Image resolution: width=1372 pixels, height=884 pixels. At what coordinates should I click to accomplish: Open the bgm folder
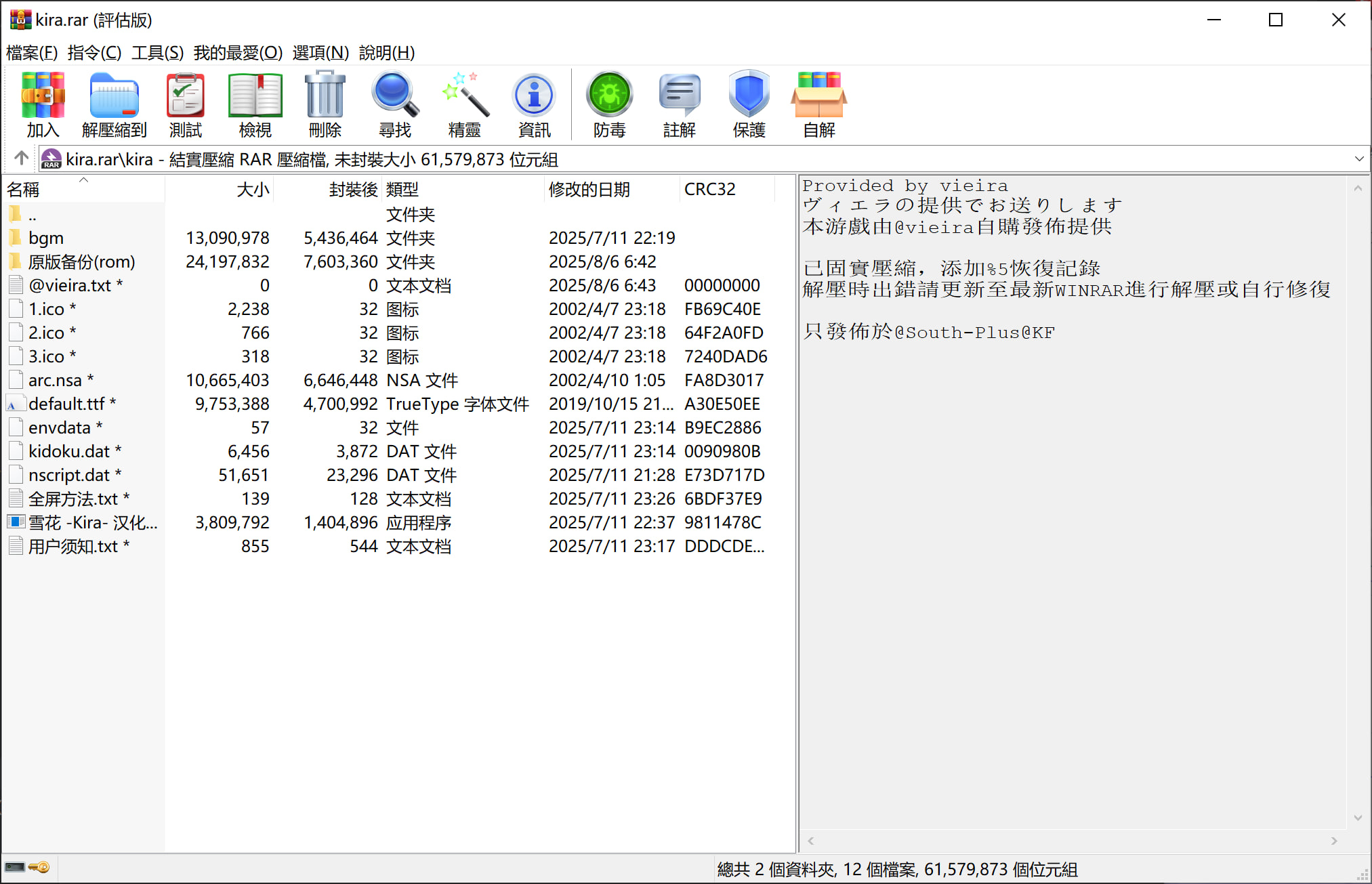tap(46, 238)
